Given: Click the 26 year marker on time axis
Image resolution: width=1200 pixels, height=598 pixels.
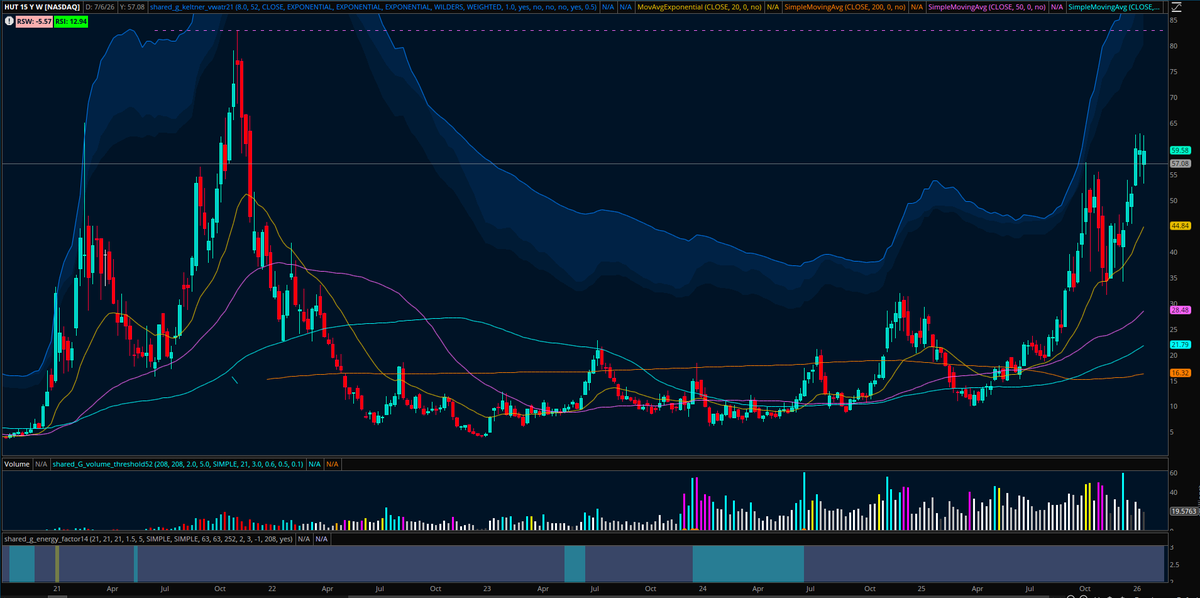Looking at the screenshot, I should click(x=1136, y=590).
